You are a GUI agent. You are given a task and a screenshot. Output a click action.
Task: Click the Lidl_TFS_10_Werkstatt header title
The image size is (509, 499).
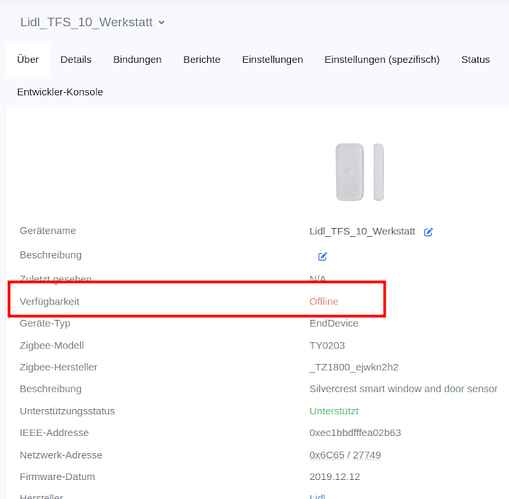pos(86,22)
